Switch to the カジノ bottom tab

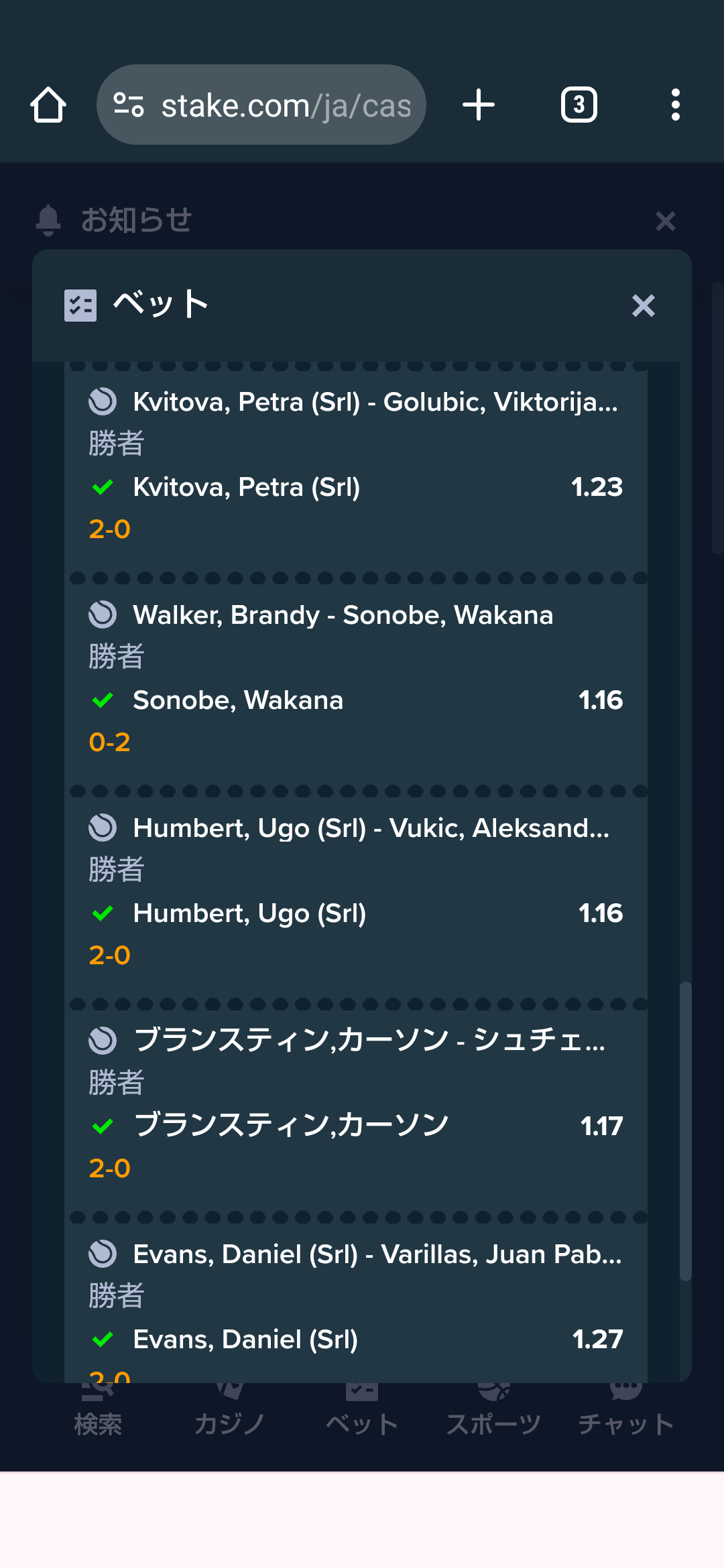point(230,1412)
